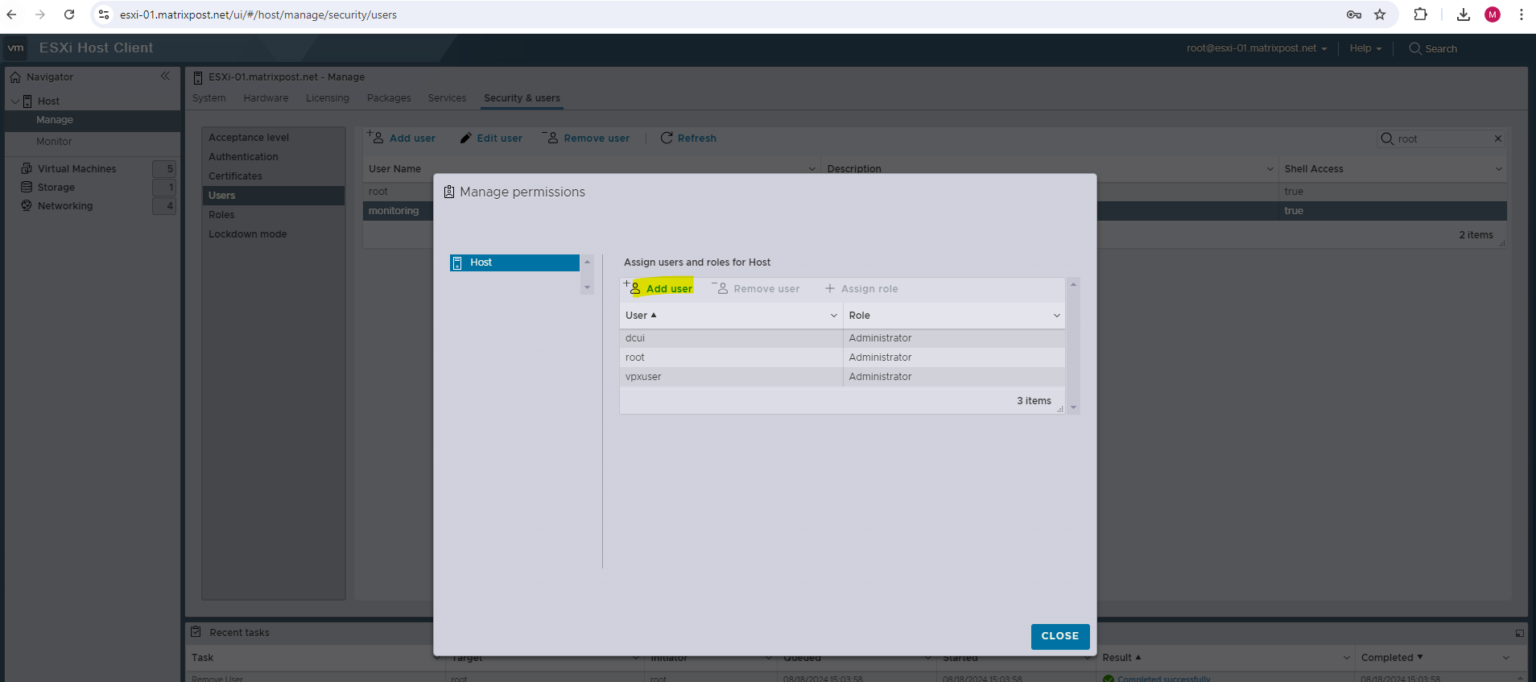Open the Role column dropdown in dialog
Image resolution: width=1536 pixels, height=682 pixels.
point(1056,315)
